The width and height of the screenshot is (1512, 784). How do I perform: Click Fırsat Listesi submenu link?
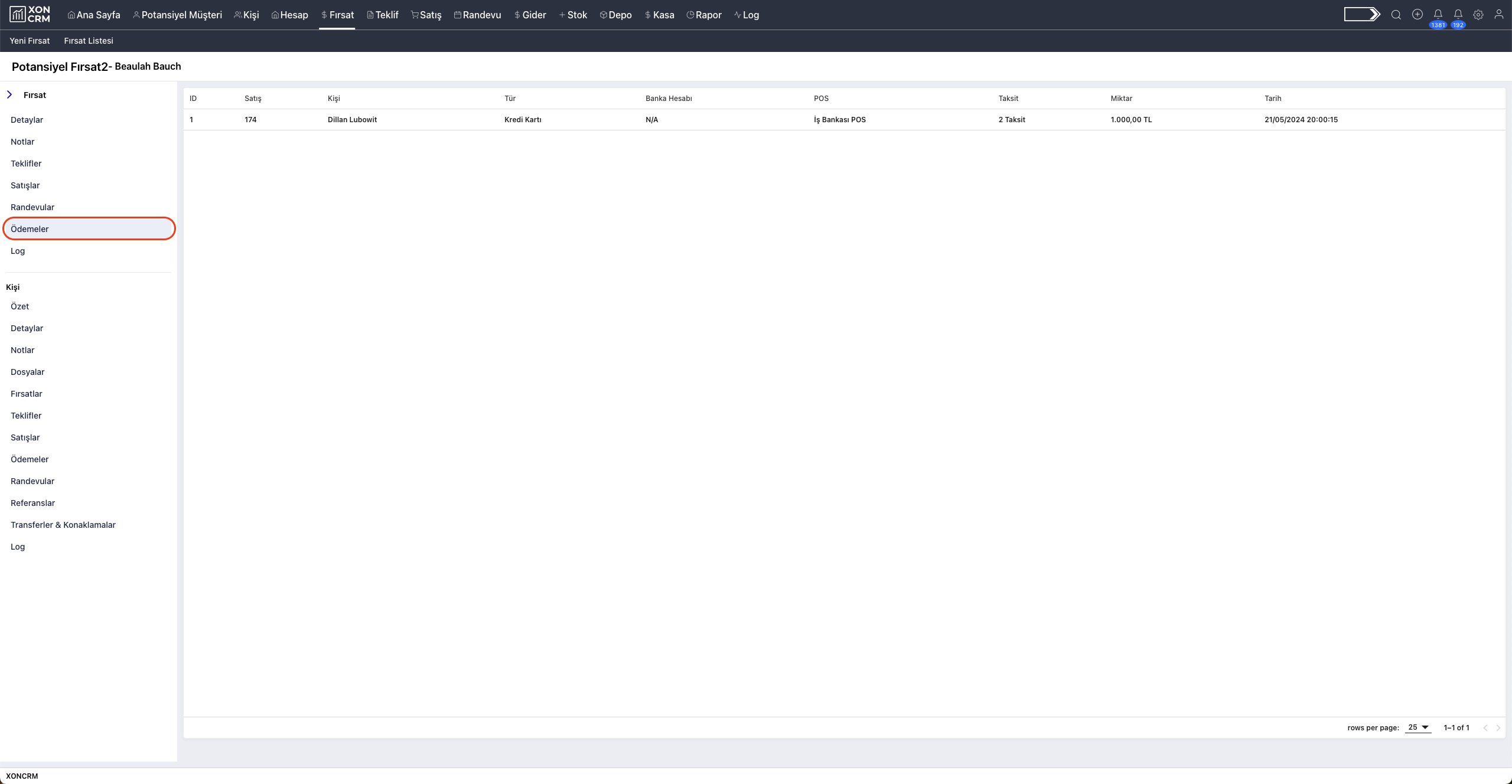(x=89, y=41)
